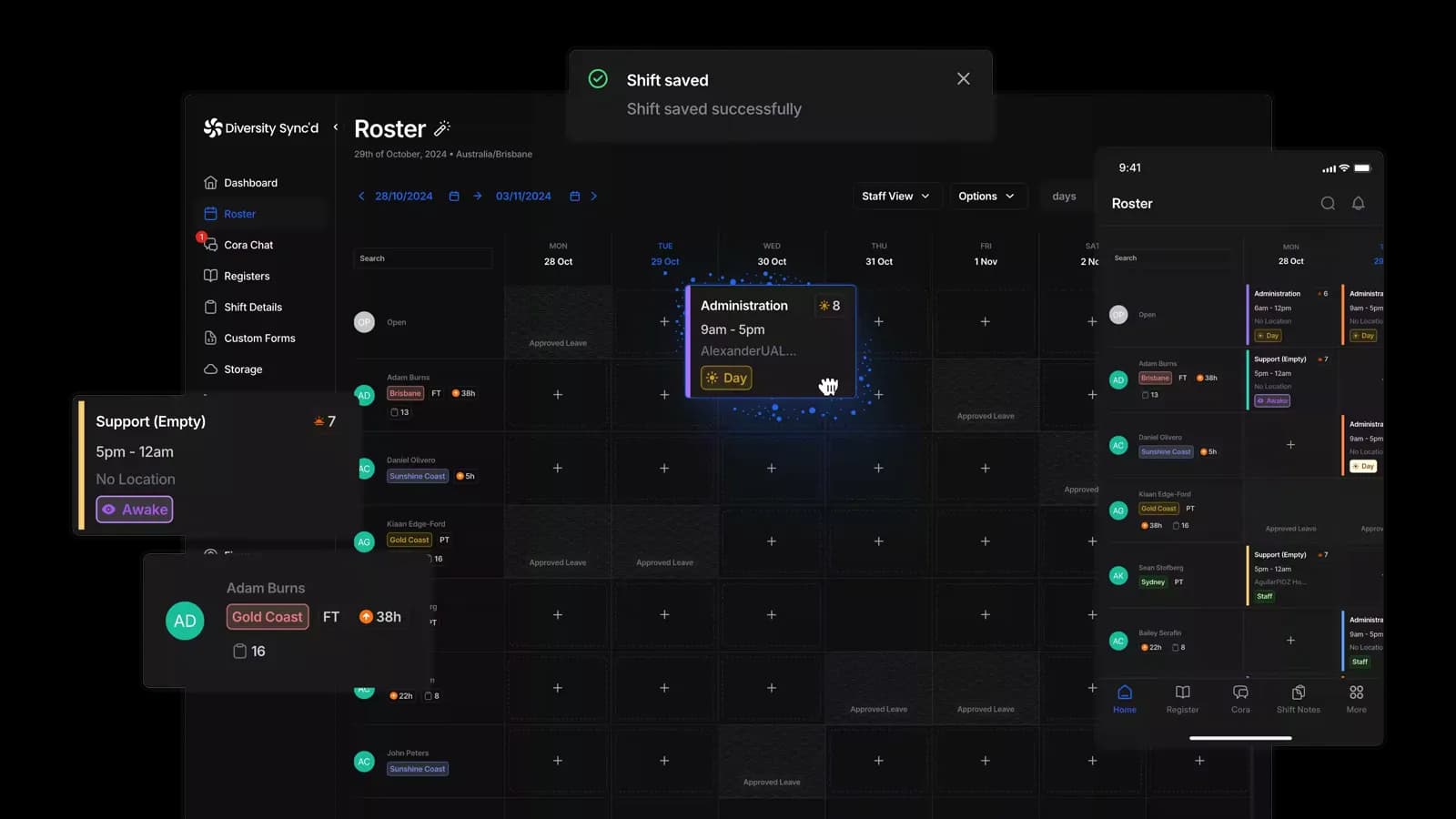Switch to the Cora tab in the mobile app
This screenshot has width=1456, height=819.
pos(1240,699)
